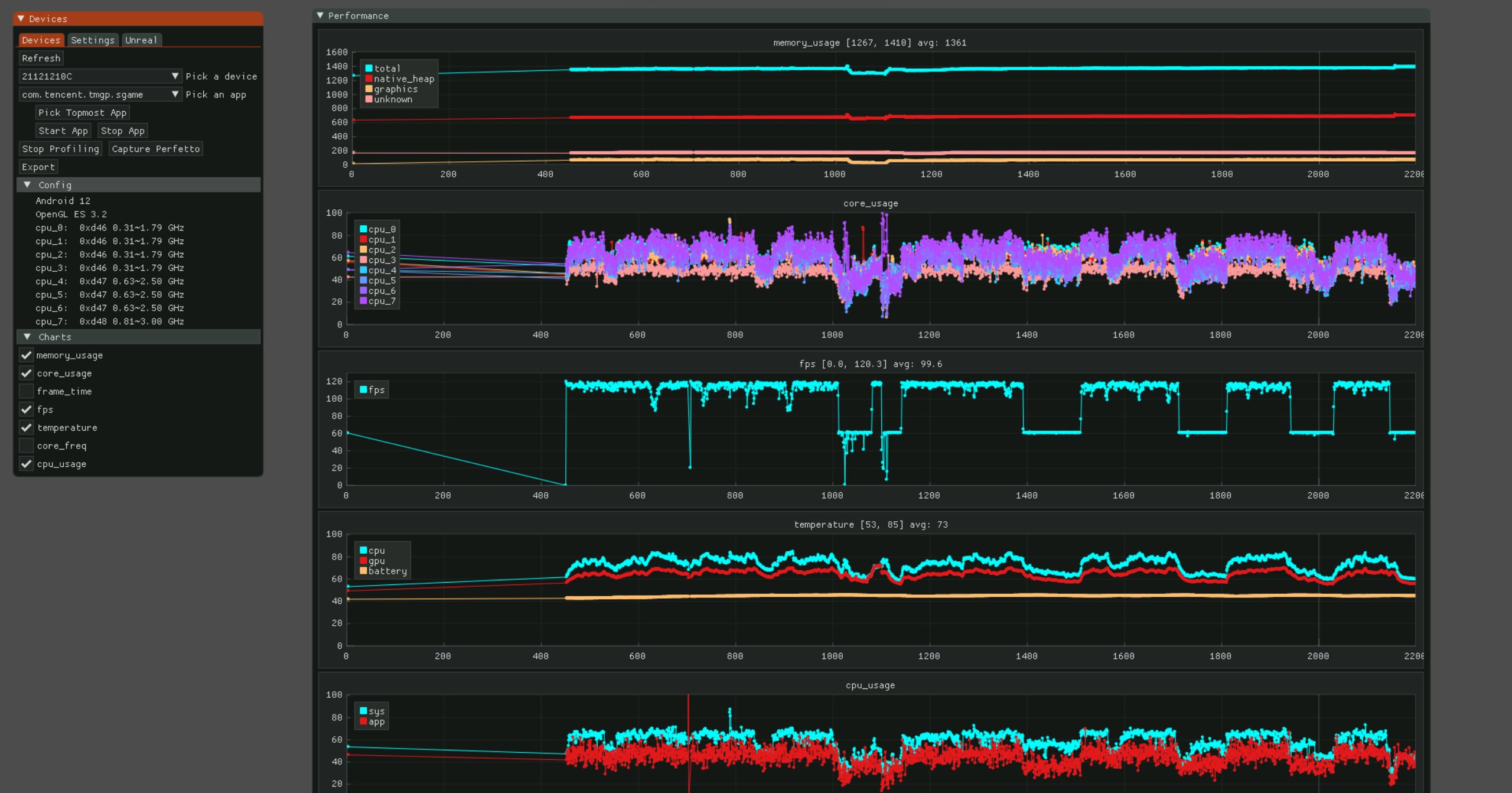
Task: Click Stop Profiling button
Action: tap(61, 148)
